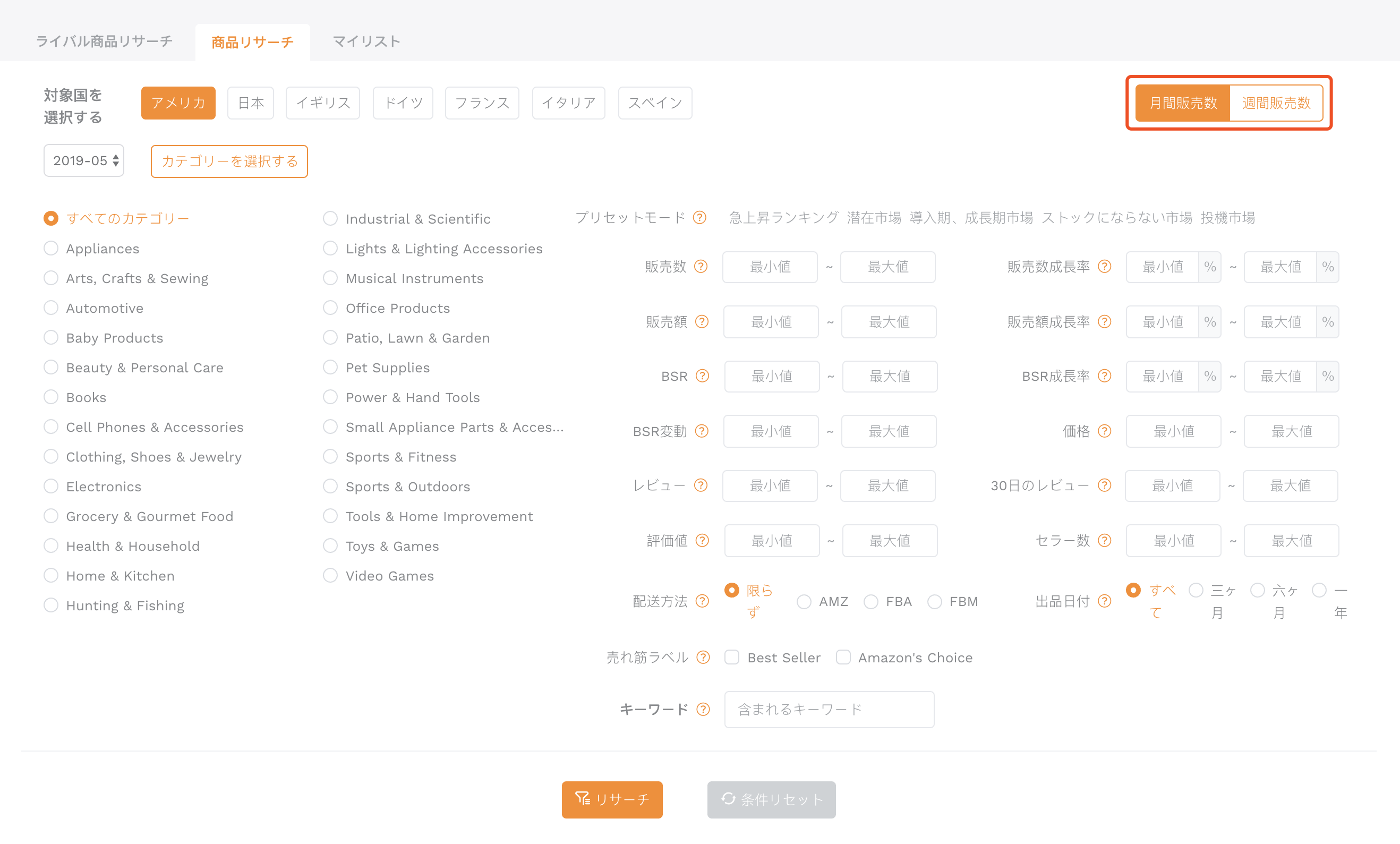Click the help icon next to プリセットモード
The height and width of the screenshot is (844, 1400).
[x=699, y=218]
